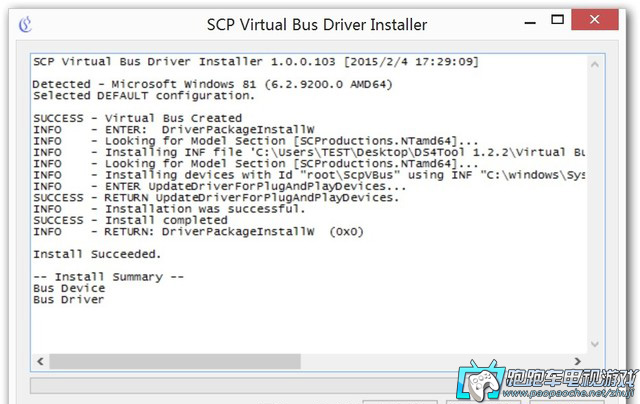The width and height of the screenshot is (640, 404).
Task: Click 'Installing devices with Id' log line
Action: (309, 175)
